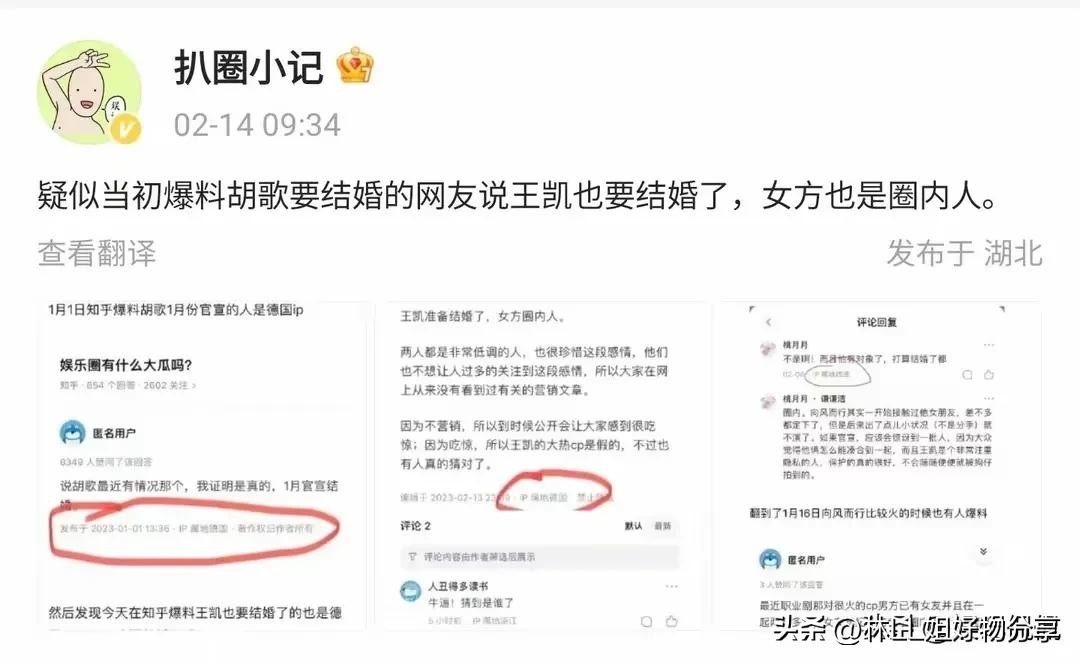Like the 人丑得多读书 comment with thumbs-up
1080x662 pixels.
click(x=672, y=621)
